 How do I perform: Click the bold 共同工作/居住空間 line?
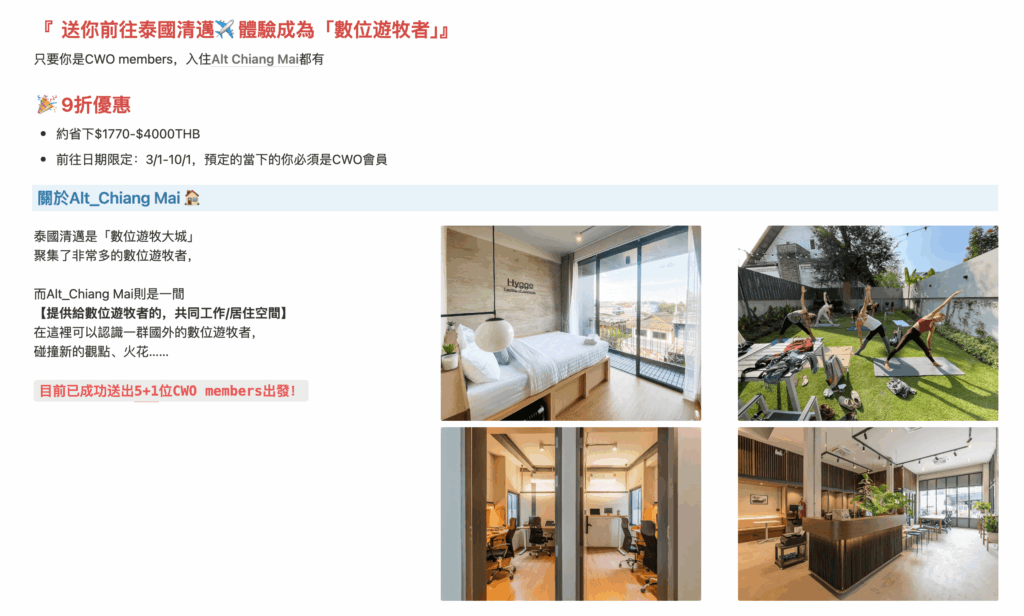point(161,314)
